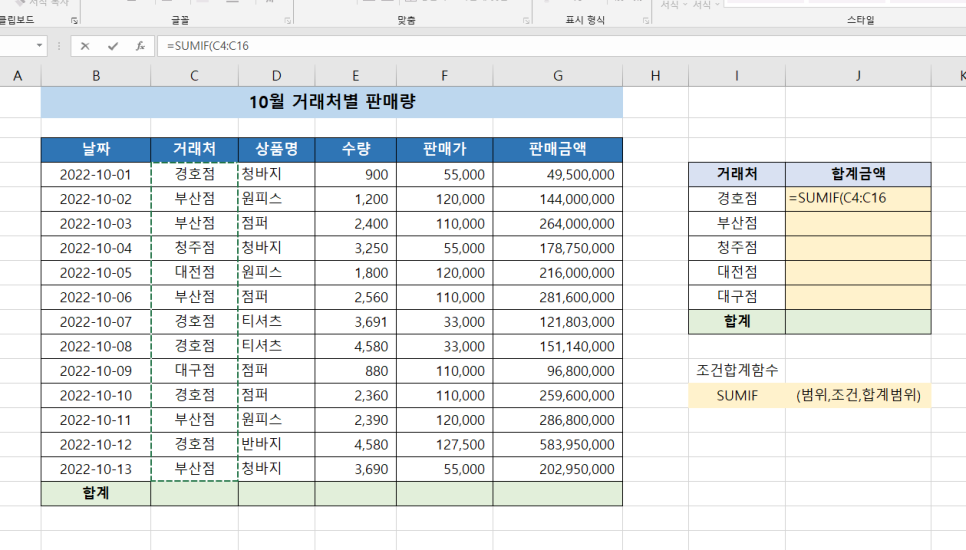Screen dimensions: 966x550
Task: Click the title cell 10월 거래처별 판매량
Action: point(332,102)
